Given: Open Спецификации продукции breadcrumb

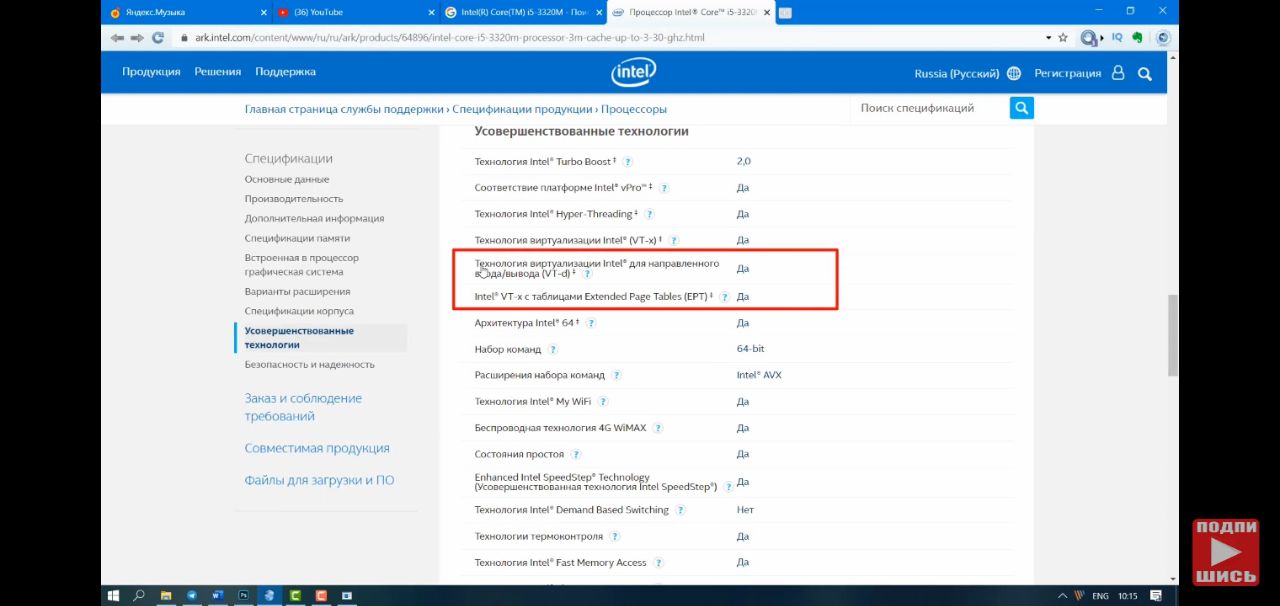Looking at the screenshot, I should (522, 109).
